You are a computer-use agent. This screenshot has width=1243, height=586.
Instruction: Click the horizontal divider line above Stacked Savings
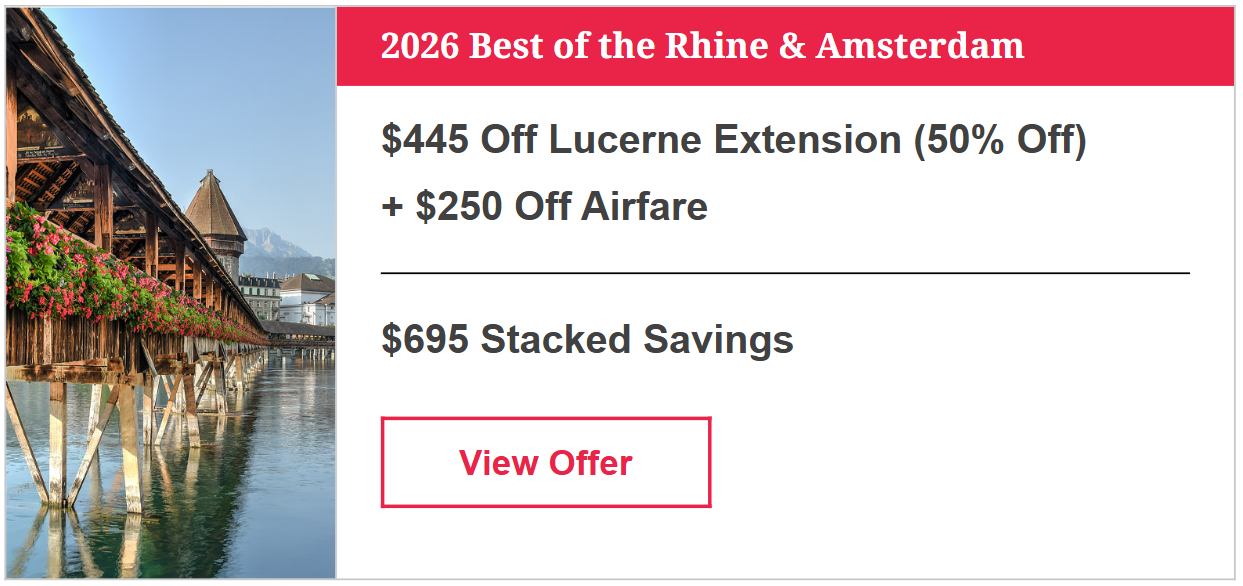(785, 272)
